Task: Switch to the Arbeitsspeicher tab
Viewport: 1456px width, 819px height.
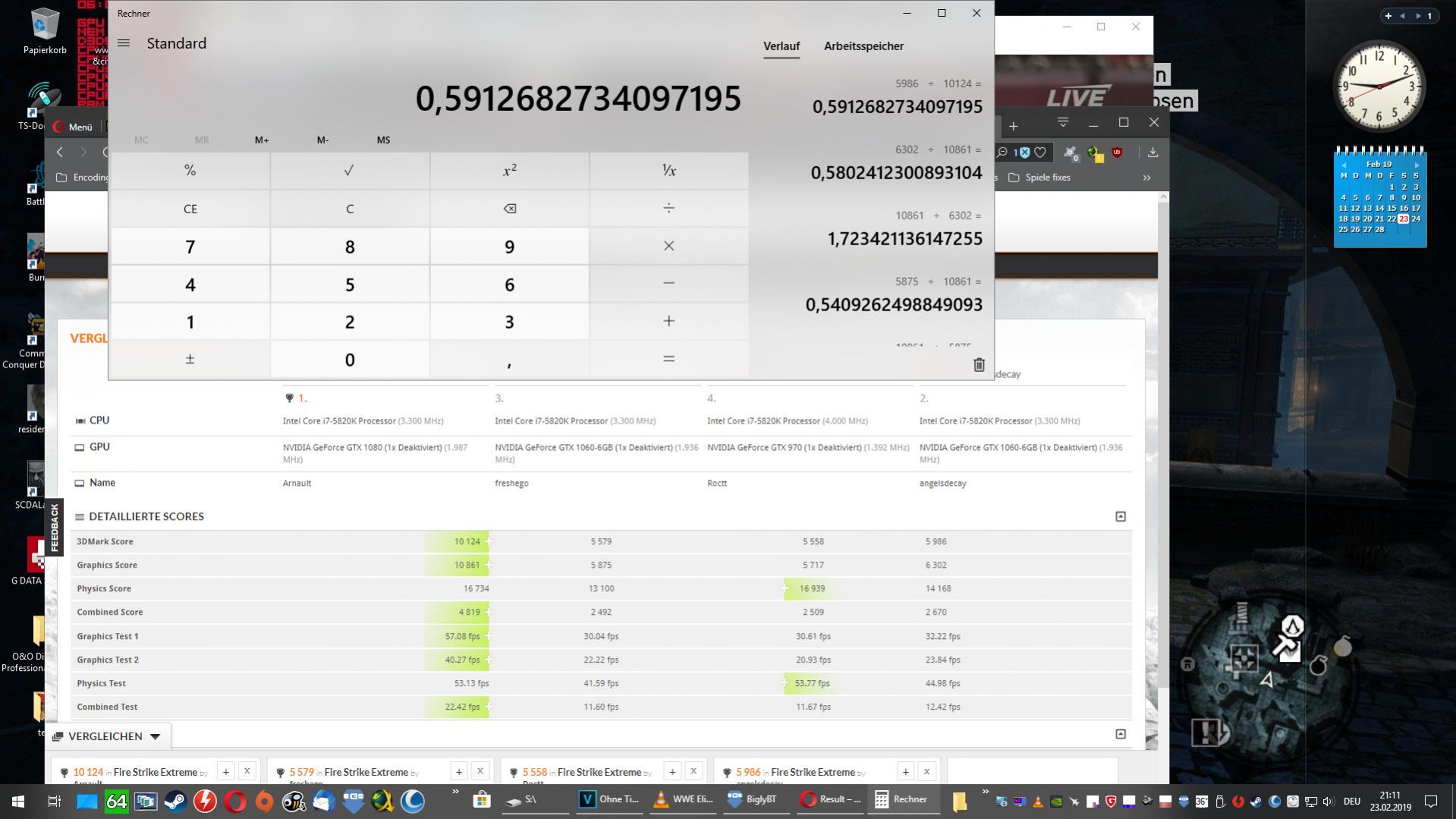Action: (863, 46)
